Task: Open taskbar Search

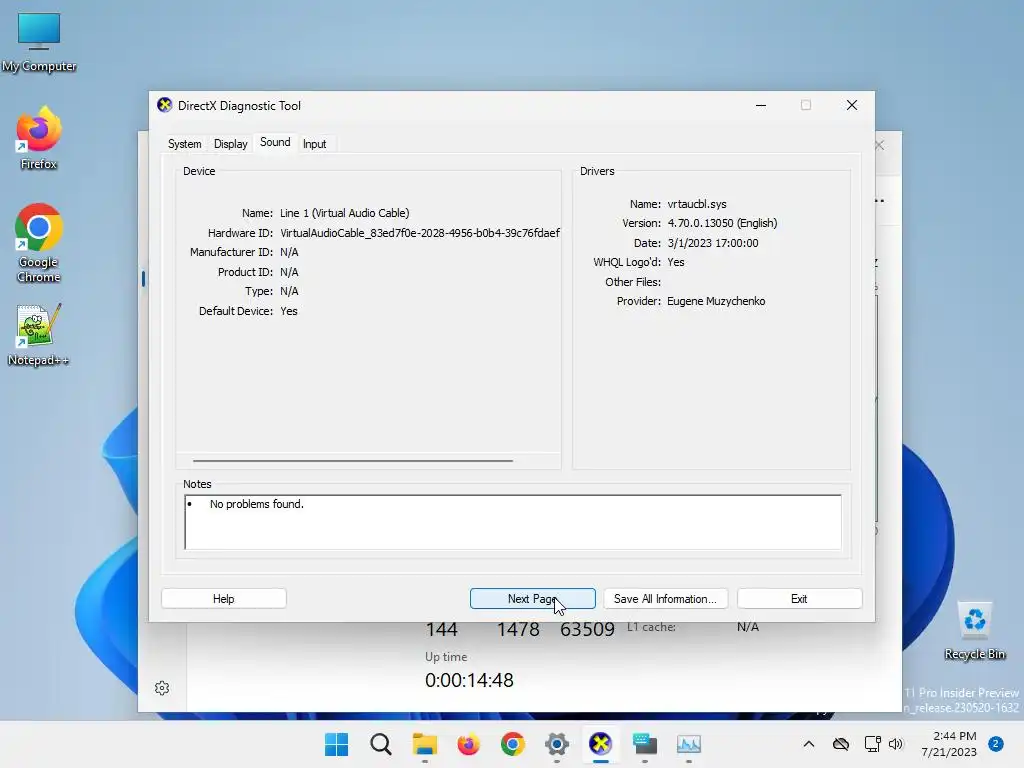Action: click(x=381, y=744)
